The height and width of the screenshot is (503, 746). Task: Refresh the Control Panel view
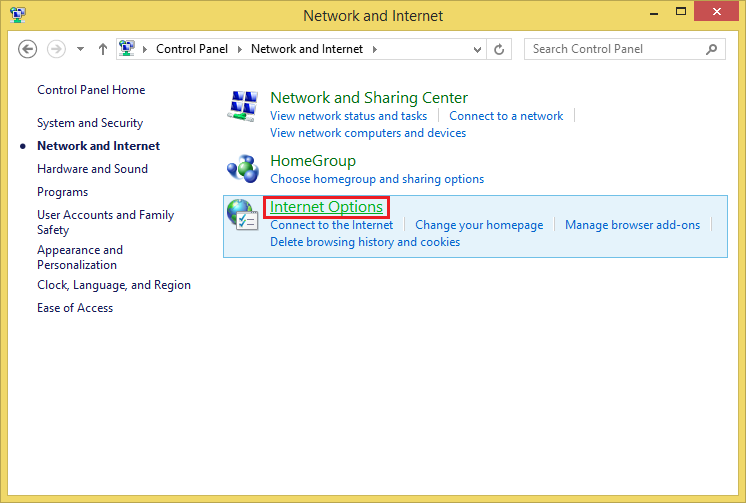tap(499, 49)
